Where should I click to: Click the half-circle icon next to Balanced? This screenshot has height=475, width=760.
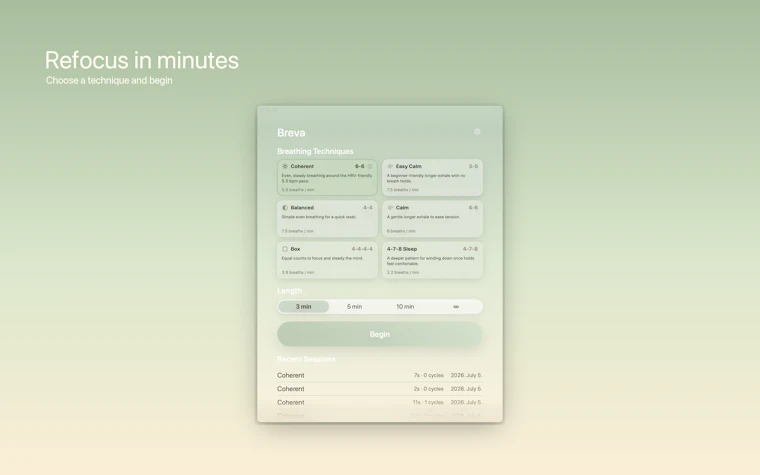(285, 207)
